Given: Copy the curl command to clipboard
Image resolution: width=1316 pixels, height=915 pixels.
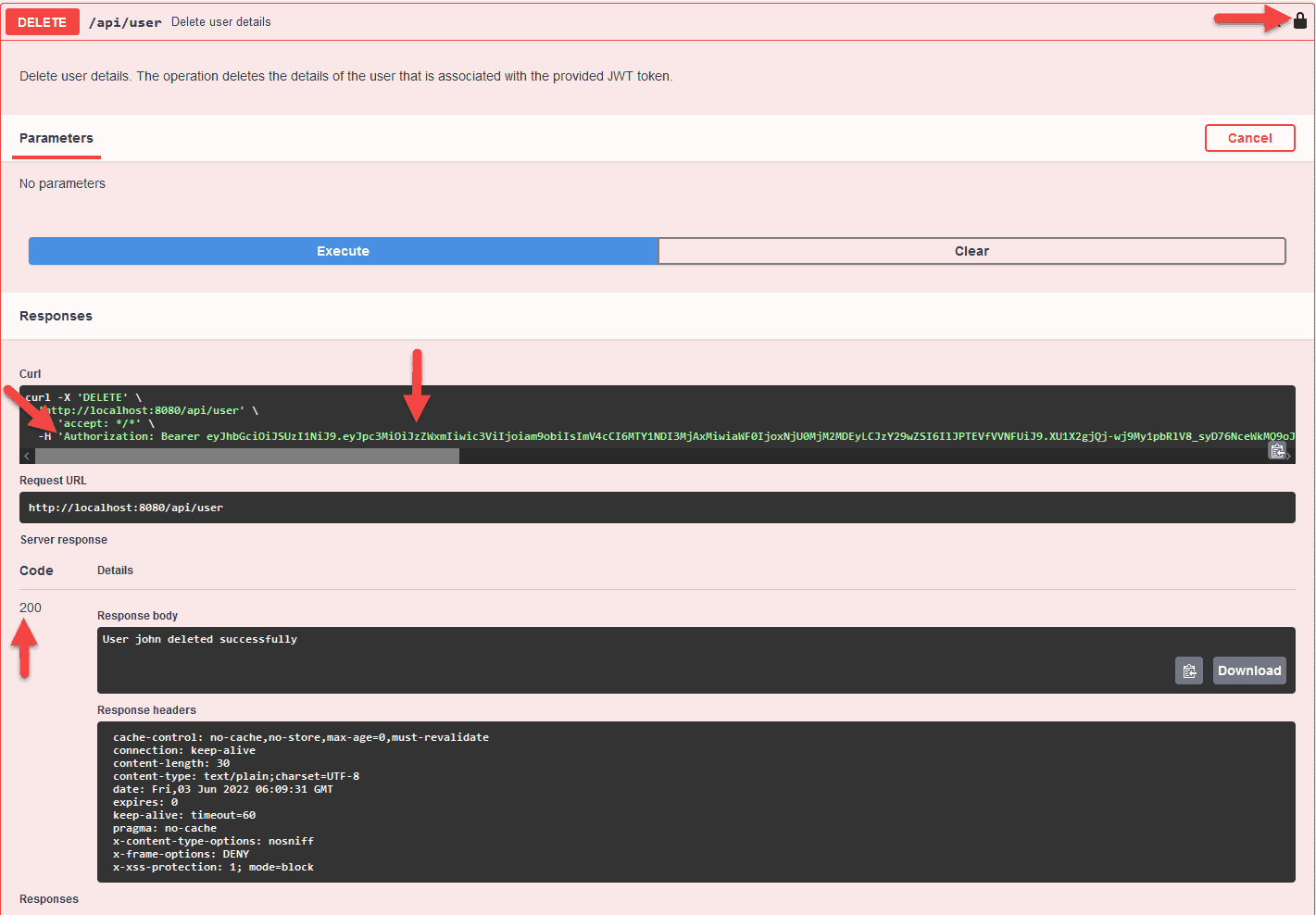Looking at the screenshot, I should (x=1277, y=451).
